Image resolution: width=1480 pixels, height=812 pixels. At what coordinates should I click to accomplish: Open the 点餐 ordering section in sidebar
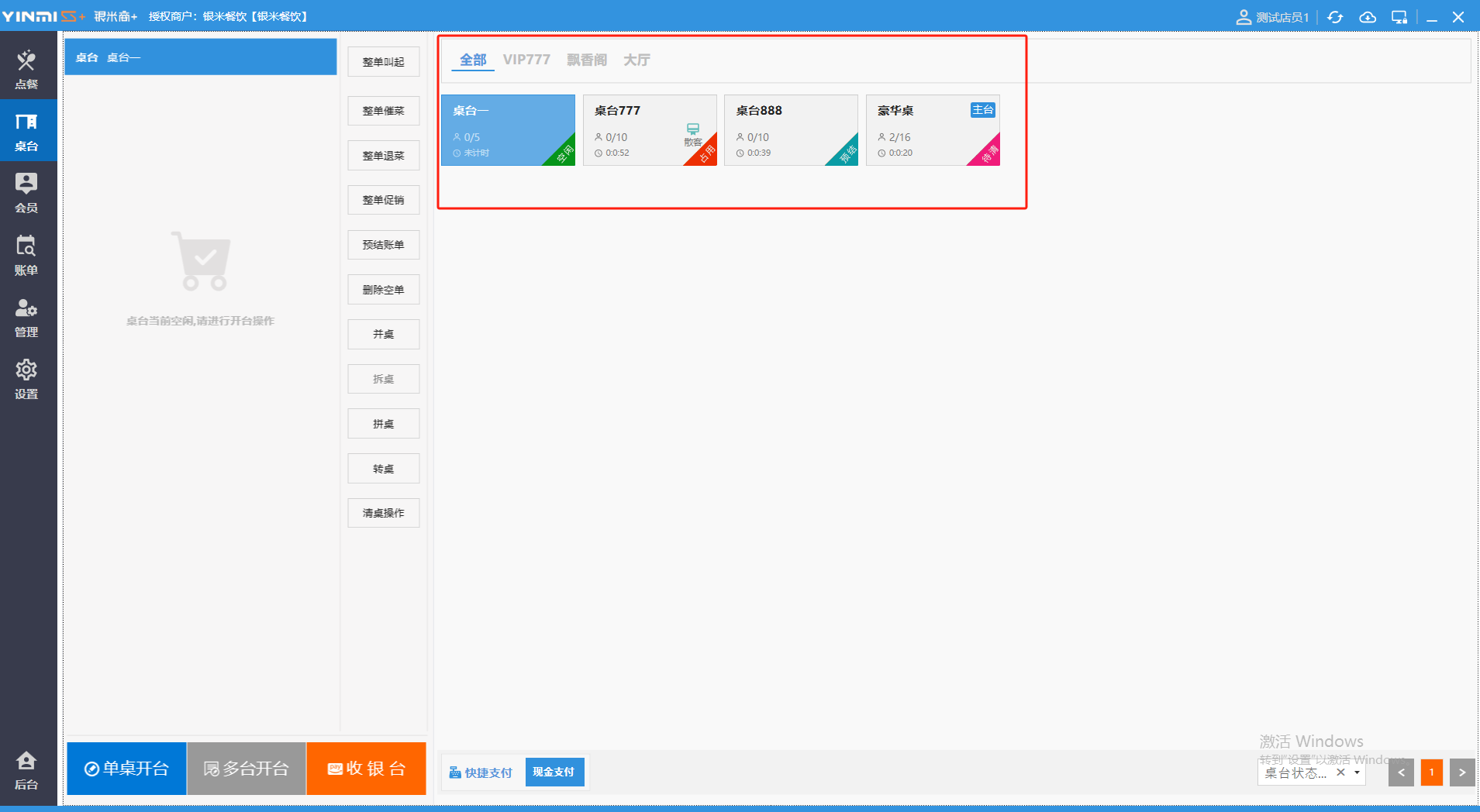pos(26,68)
